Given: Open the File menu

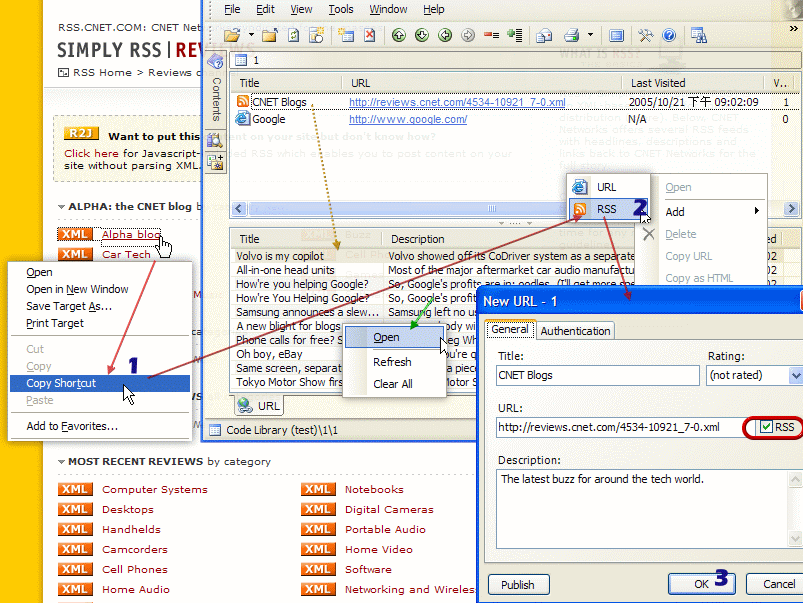Looking at the screenshot, I should coord(232,9).
